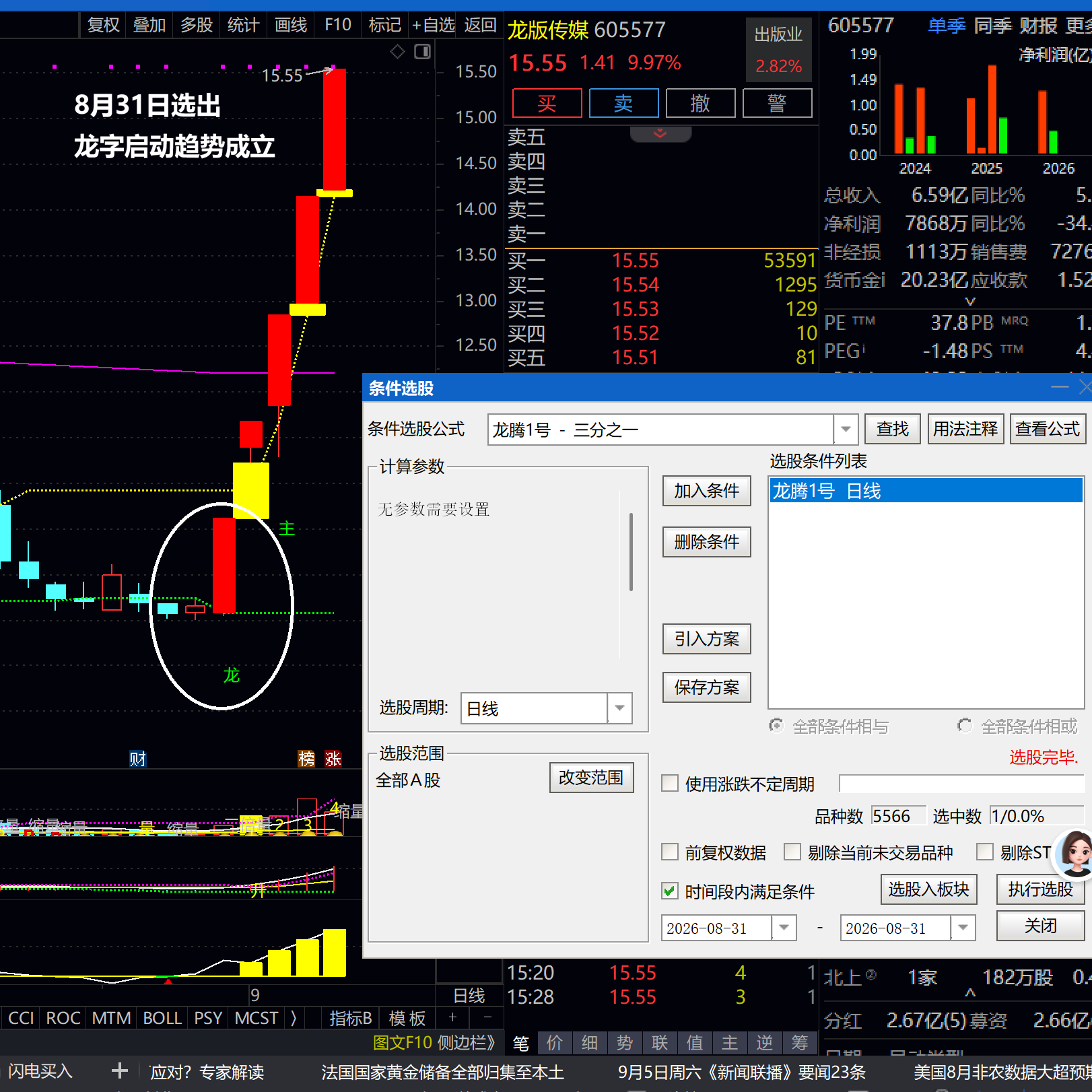Enable the 剔除ST checkbox
The width and height of the screenshot is (1092, 1092).
click(985, 852)
